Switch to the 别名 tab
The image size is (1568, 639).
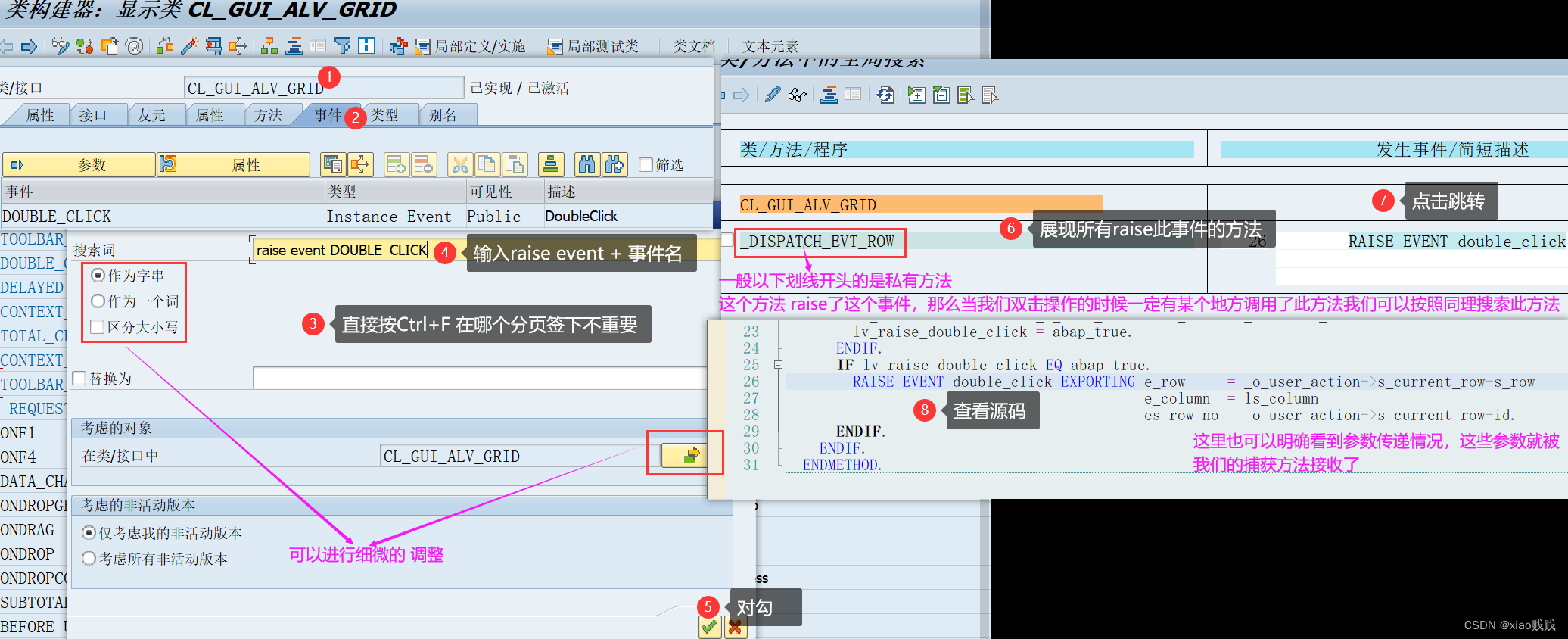[443, 115]
